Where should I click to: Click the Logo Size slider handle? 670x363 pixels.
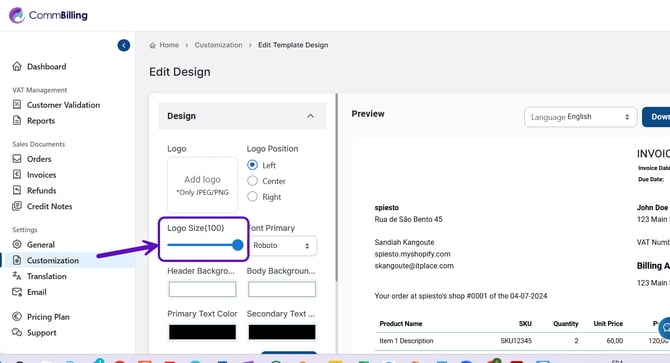point(238,245)
